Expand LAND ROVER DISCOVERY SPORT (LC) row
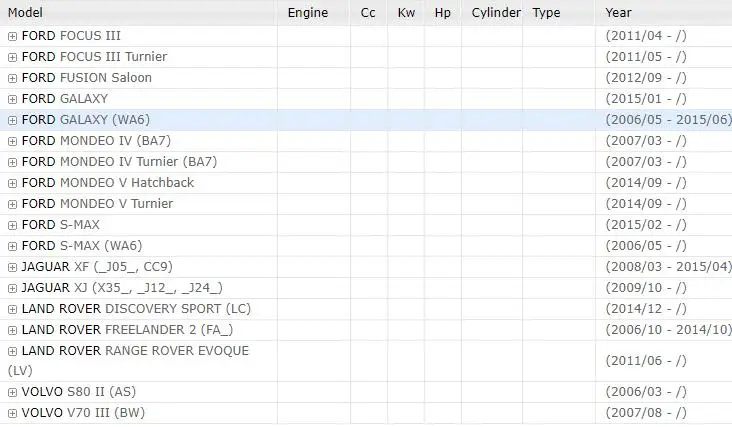Image resolution: width=732 pixels, height=427 pixels. pyautogui.click(x=13, y=309)
